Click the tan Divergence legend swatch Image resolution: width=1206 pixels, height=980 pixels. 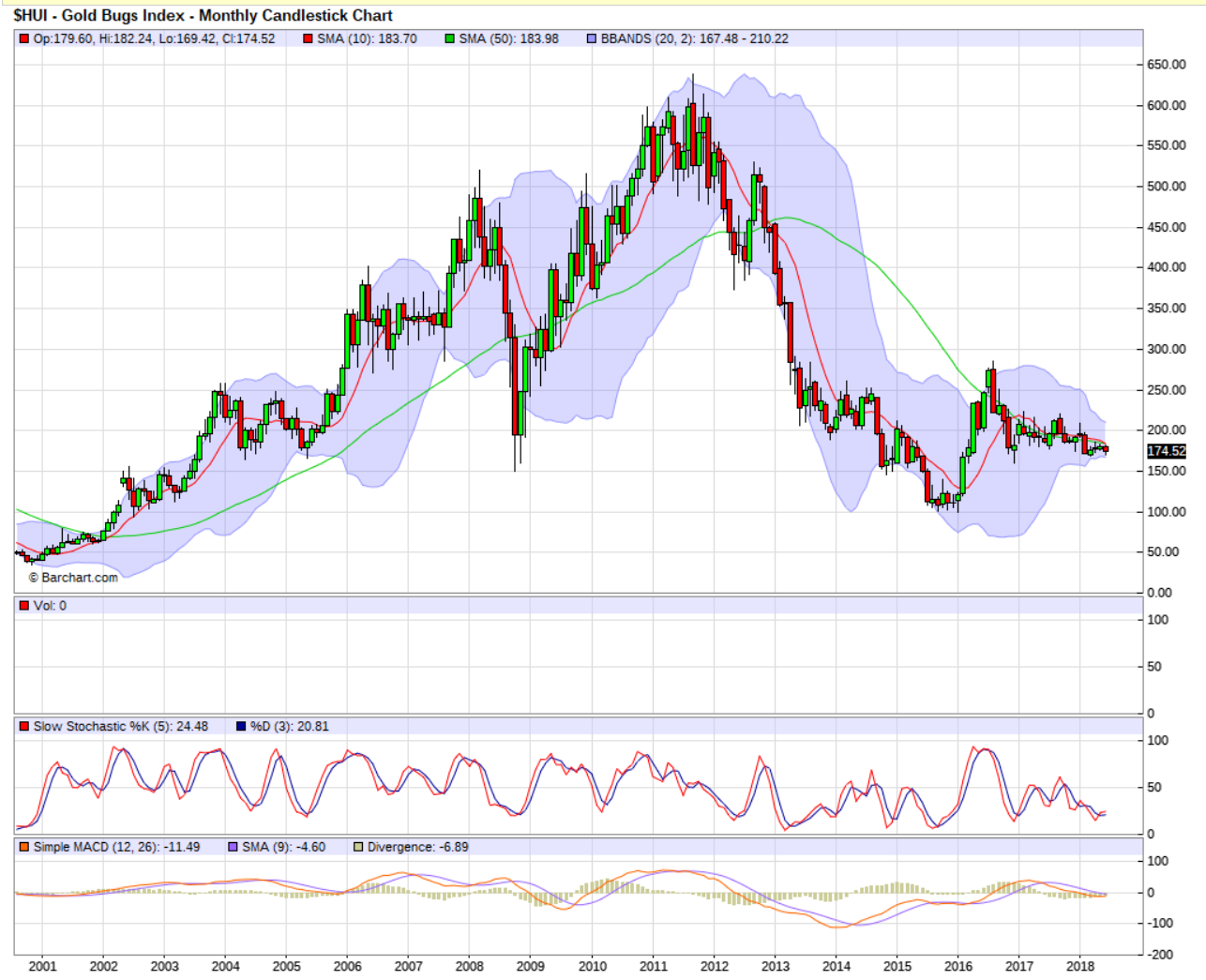pos(358,847)
